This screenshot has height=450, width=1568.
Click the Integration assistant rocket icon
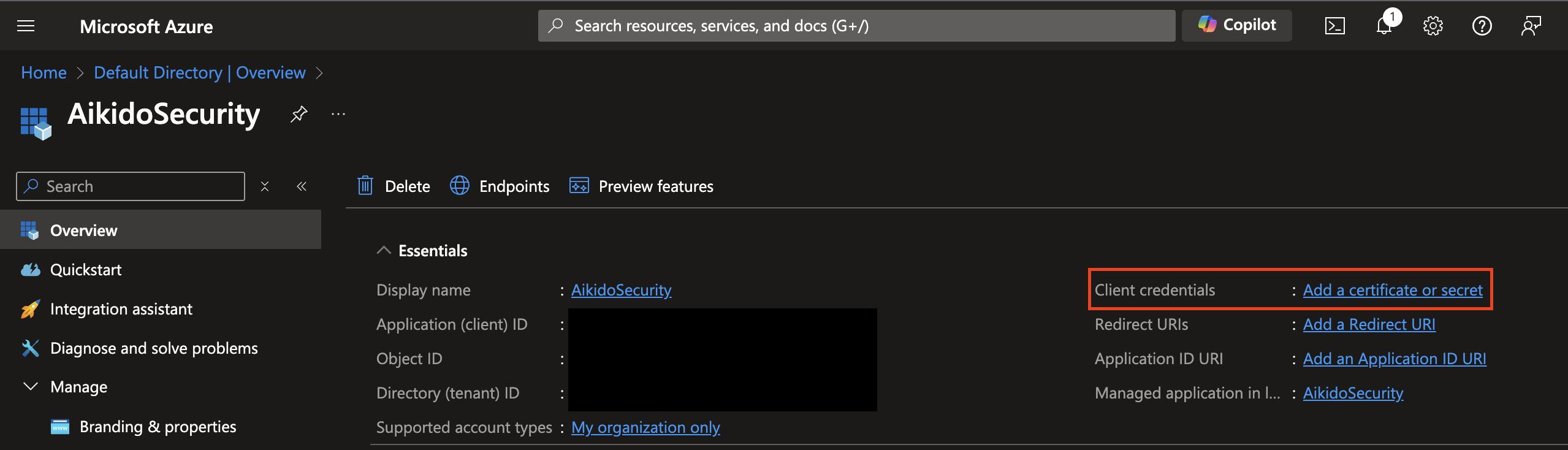tap(30, 309)
